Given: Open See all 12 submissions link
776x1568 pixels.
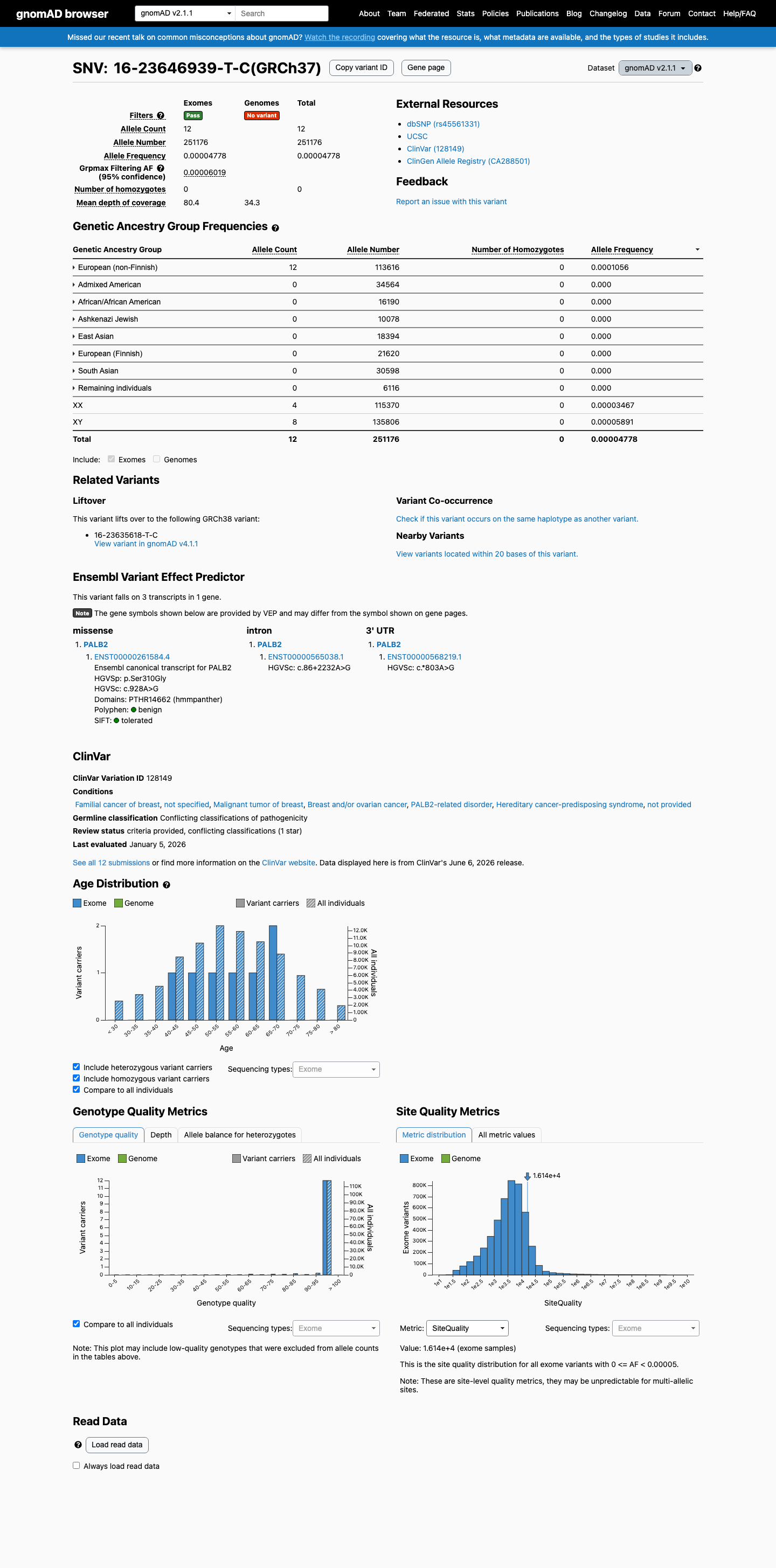Looking at the screenshot, I should coord(112,863).
